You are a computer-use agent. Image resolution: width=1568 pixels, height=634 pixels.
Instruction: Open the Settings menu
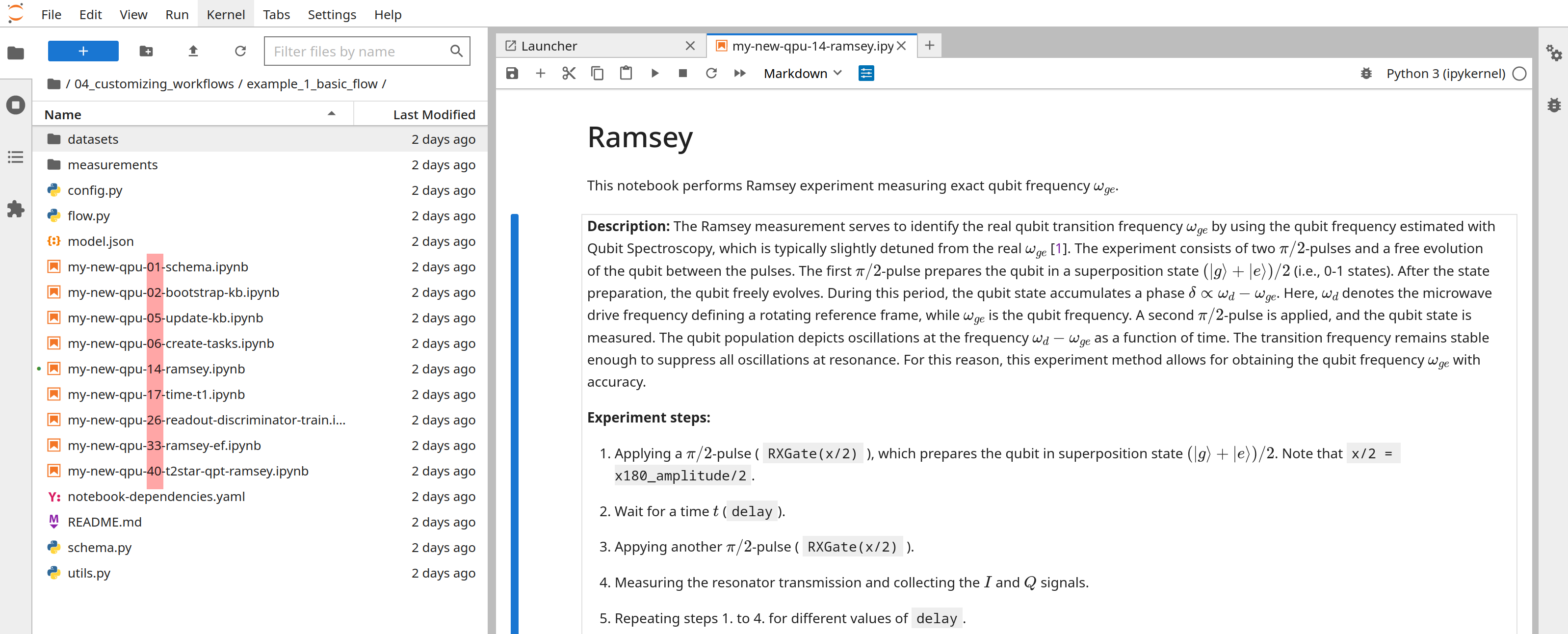tap(332, 14)
